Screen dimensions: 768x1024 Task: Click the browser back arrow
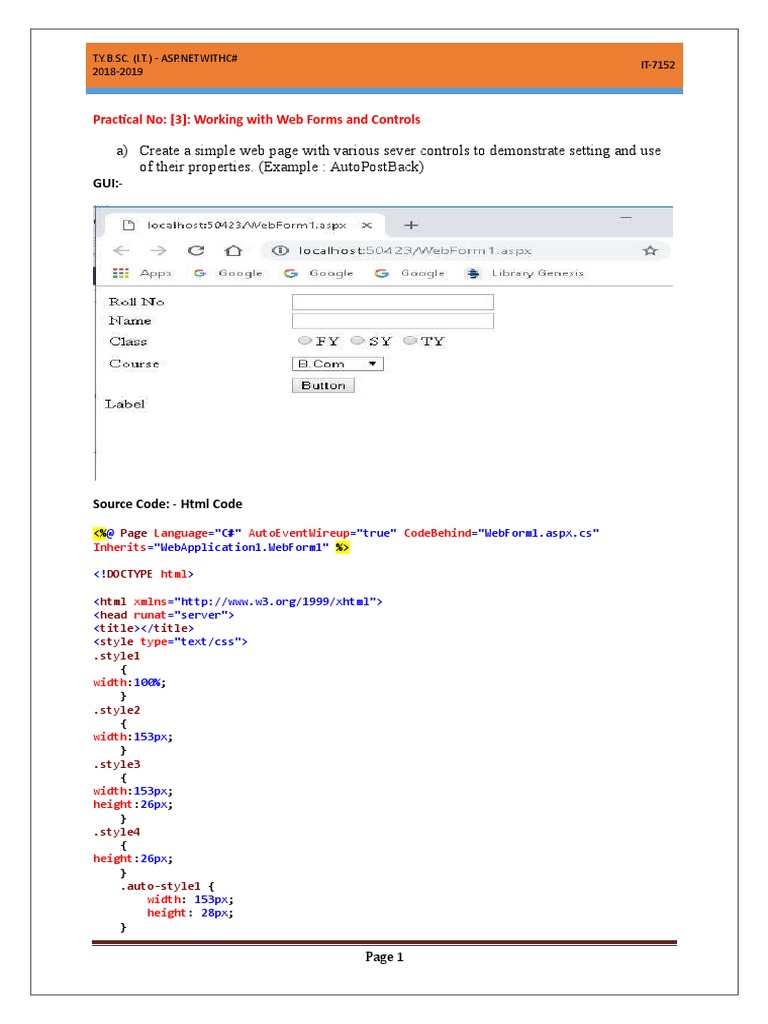pyautogui.click(x=121, y=251)
